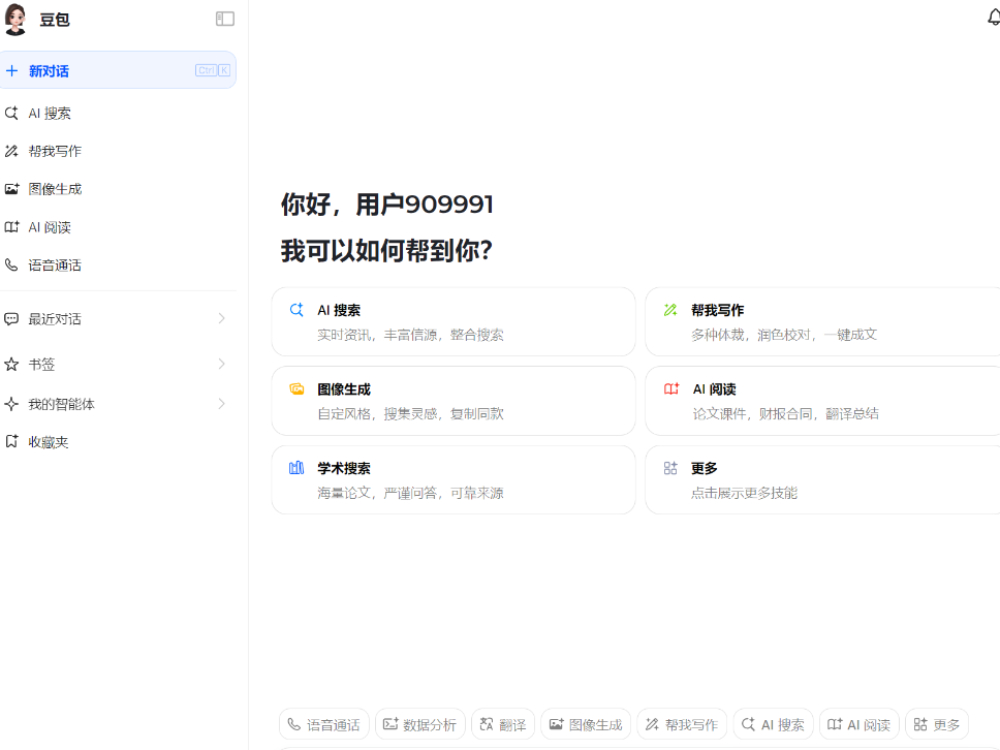
Task: Open the AI 搜索 card
Action: tap(453, 321)
